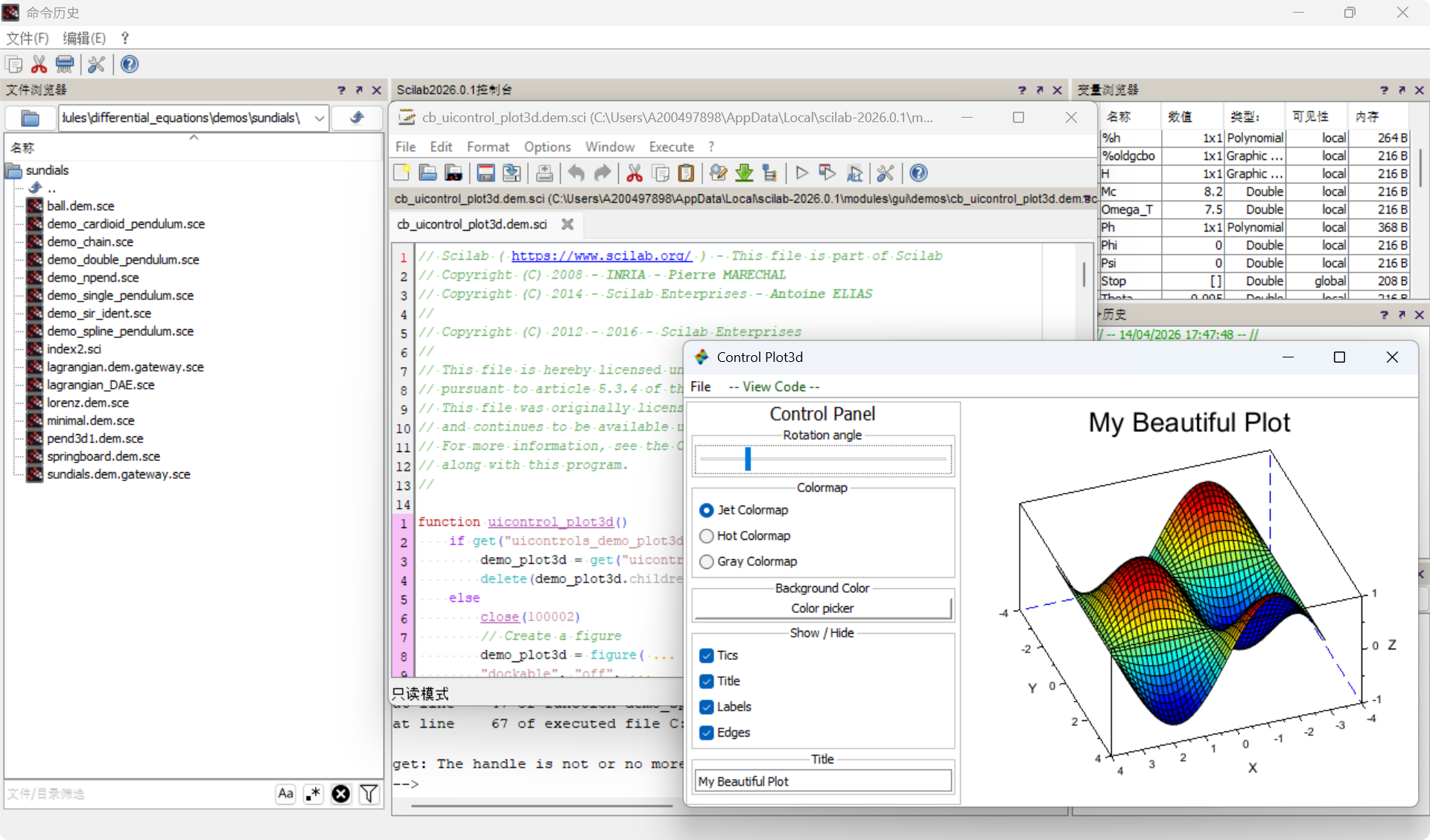This screenshot has height=840, width=1430.
Task: Open the View Code menu in Control Plot3d
Action: coord(773,386)
